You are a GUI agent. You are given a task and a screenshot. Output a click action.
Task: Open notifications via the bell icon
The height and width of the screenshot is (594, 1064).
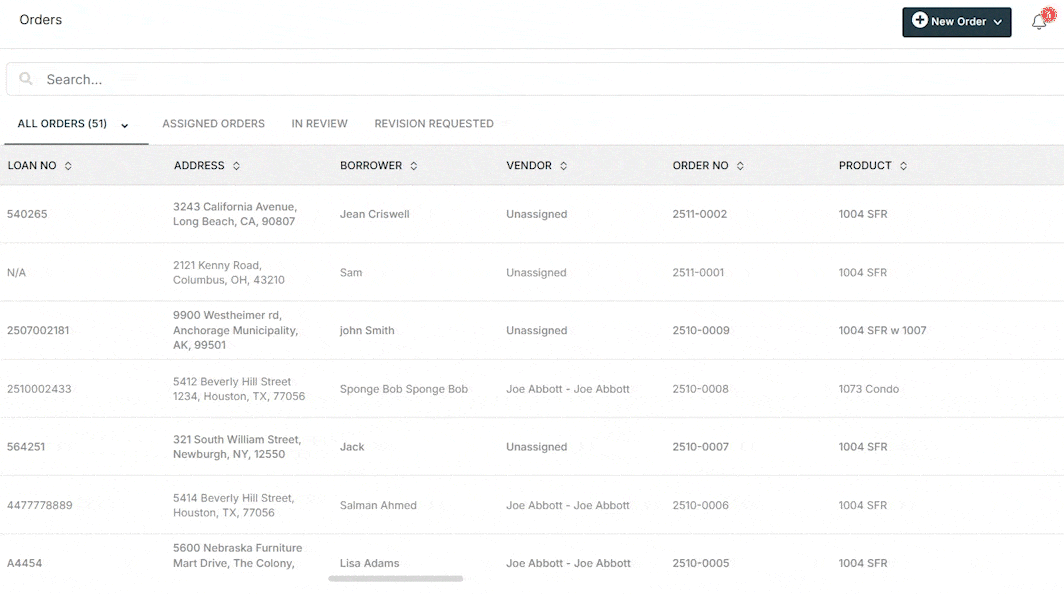tap(1038, 20)
